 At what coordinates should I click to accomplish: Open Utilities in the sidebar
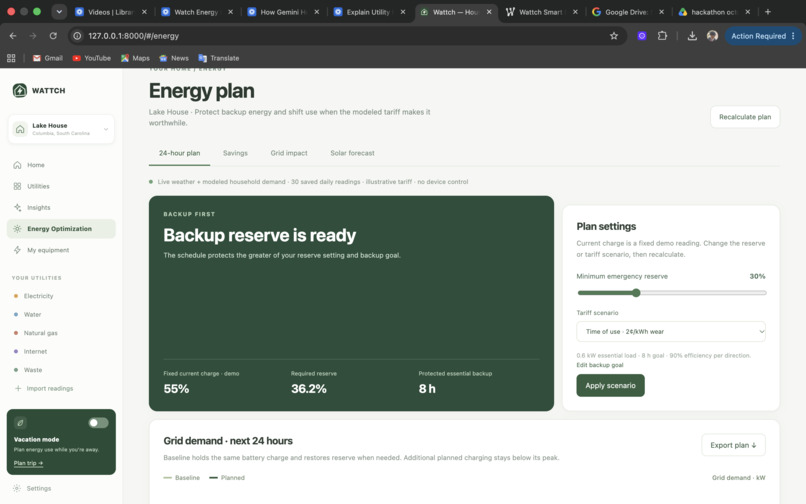coord(61,186)
